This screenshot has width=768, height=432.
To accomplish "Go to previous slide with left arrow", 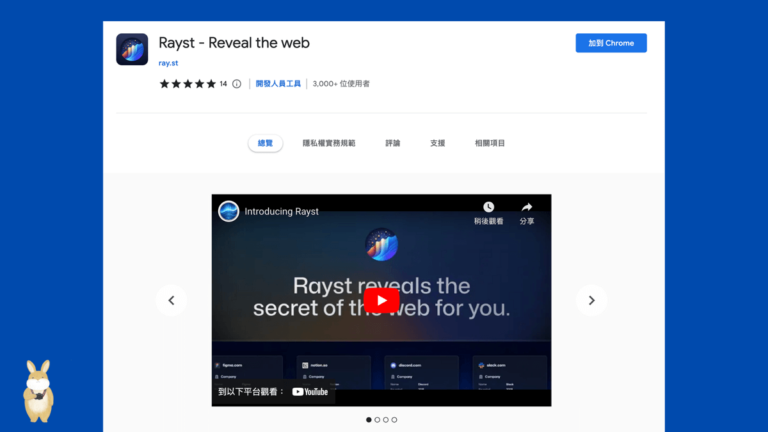I will click(x=171, y=300).
